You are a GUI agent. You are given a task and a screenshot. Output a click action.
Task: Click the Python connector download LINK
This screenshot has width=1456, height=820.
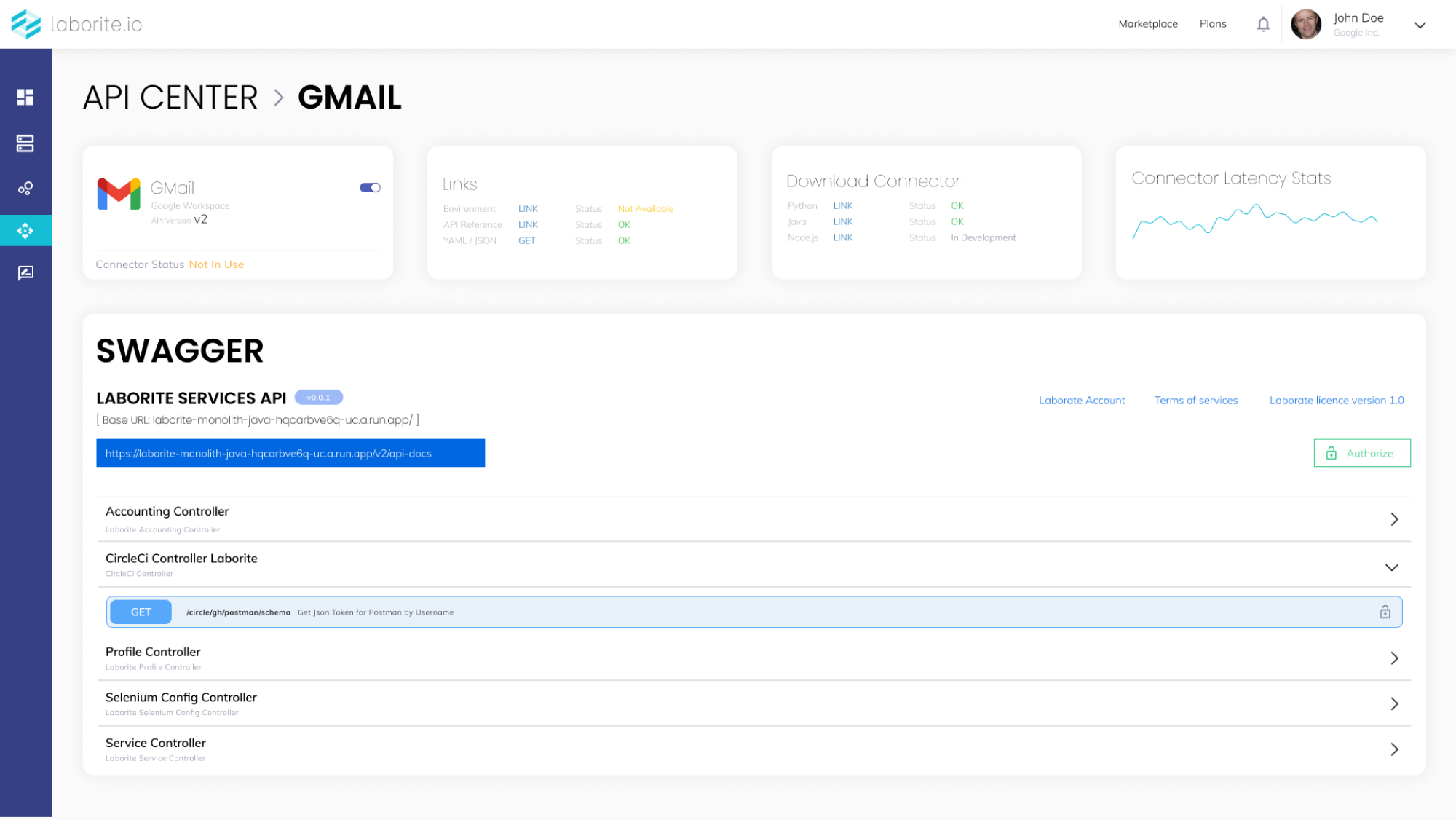[x=842, y=206]
